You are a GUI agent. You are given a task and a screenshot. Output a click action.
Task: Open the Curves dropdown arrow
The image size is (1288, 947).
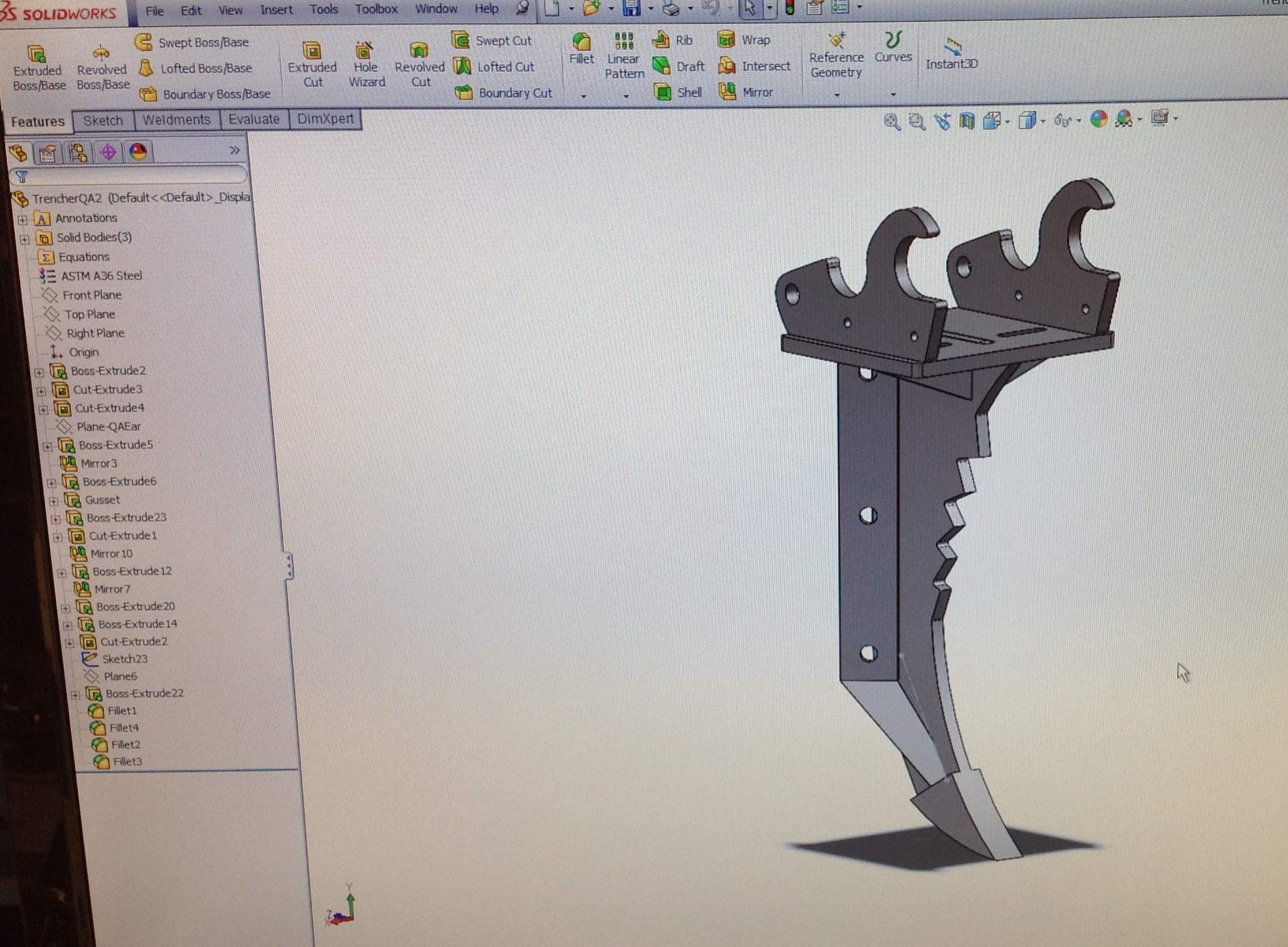893,94
